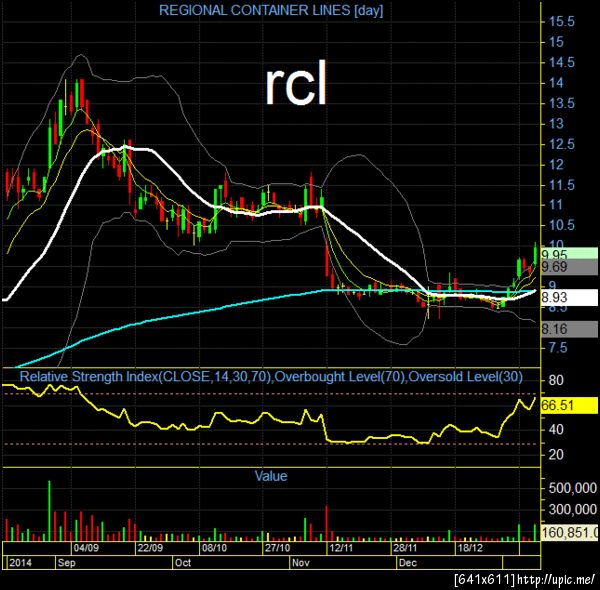Click the '2014' year label
This screenshot has height=590, width=600.
point(20,563)
